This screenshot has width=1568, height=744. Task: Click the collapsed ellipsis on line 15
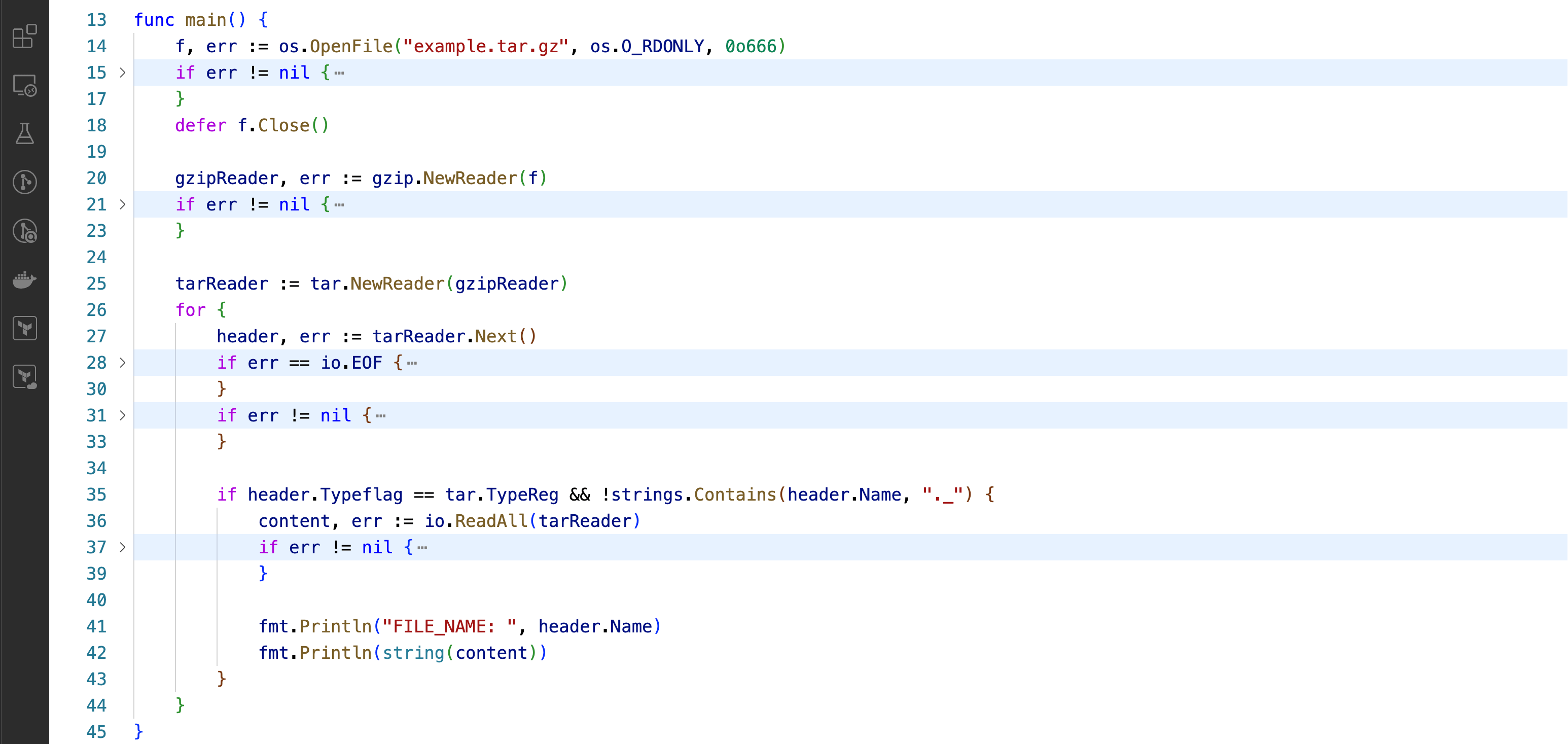[x=339, y=74]
